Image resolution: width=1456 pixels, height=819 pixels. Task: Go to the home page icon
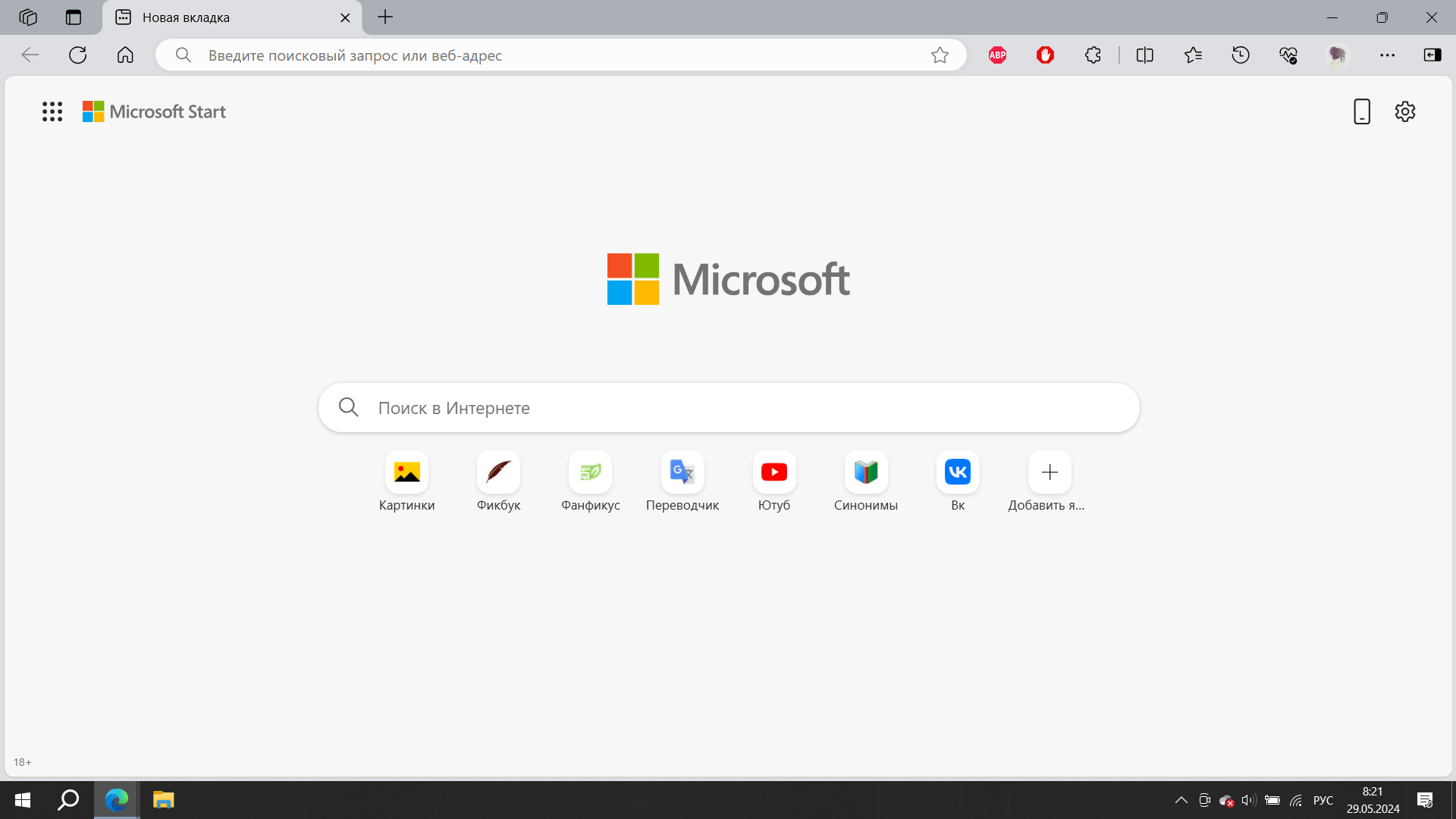pos(125,55)
